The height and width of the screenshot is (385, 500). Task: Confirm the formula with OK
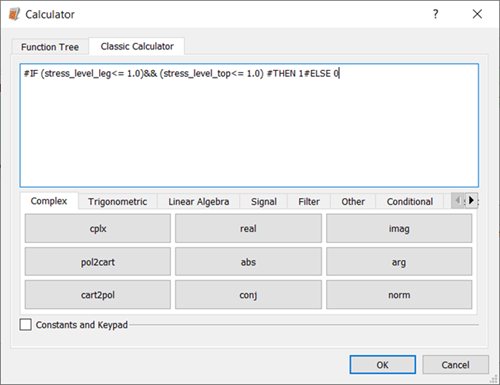point(383,365)
